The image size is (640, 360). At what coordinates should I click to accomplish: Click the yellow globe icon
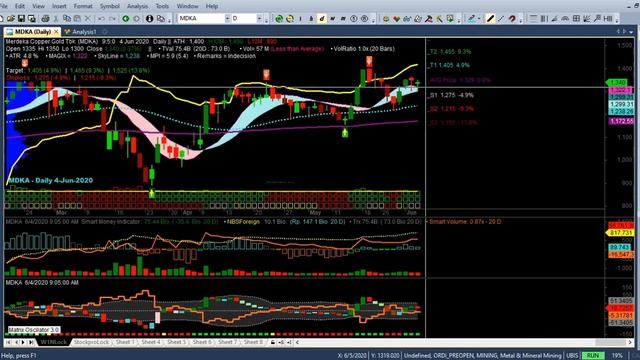point(289,18)
